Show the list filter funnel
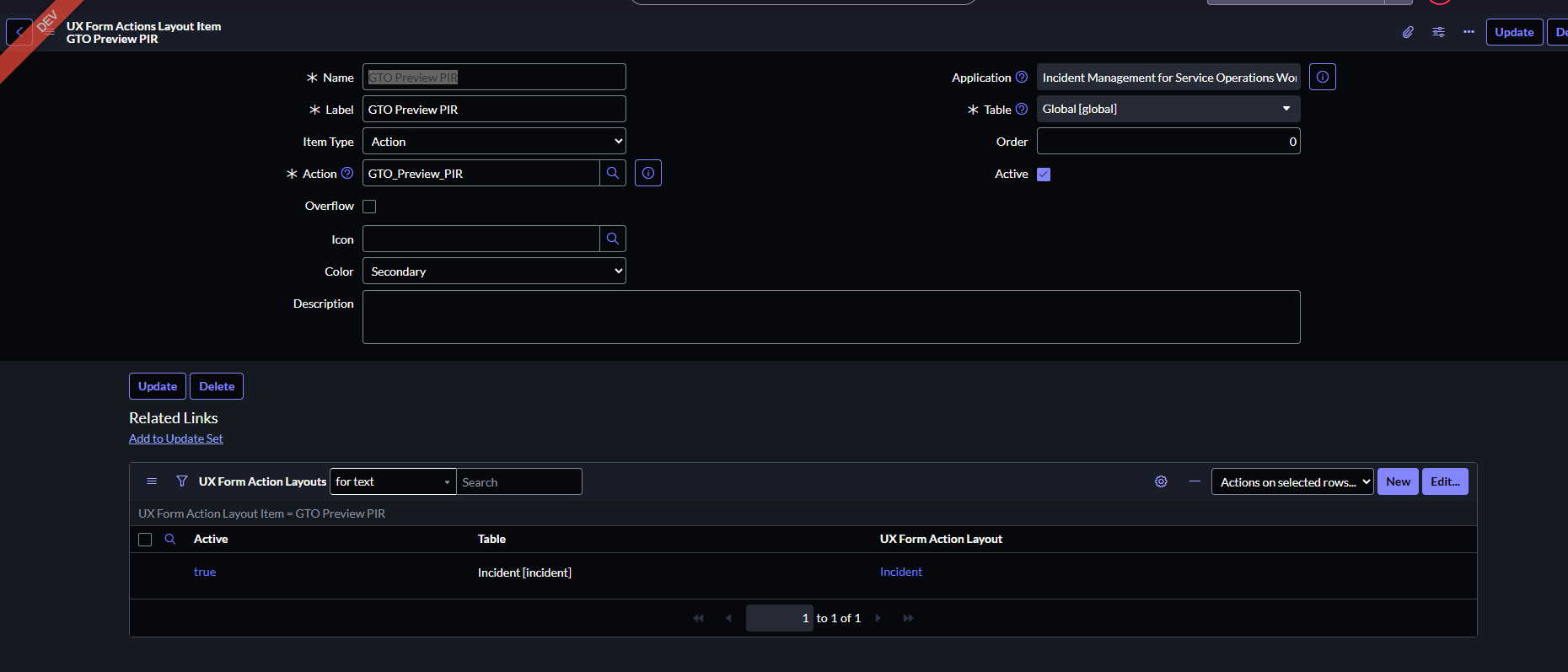 [182, 481]
